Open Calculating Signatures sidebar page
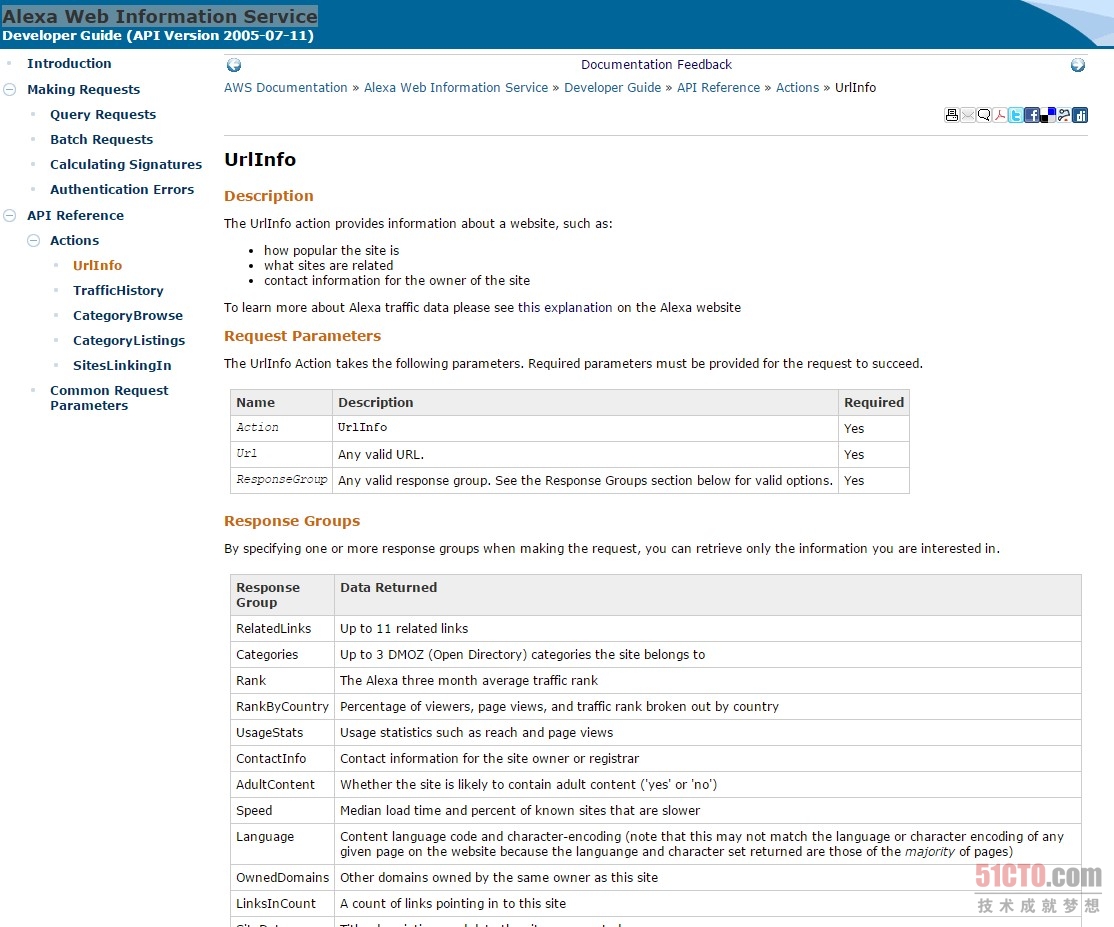 pos(126,165)
